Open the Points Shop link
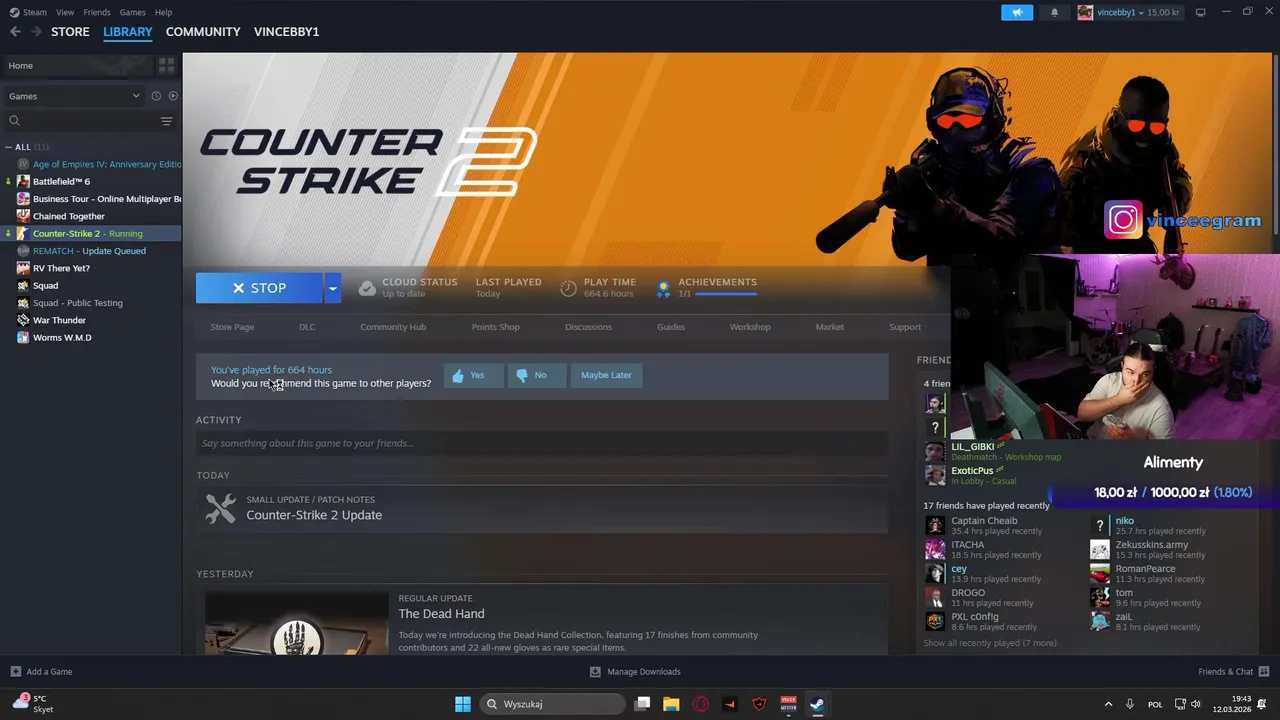The image size is (1280, 720). coord(496,327)
